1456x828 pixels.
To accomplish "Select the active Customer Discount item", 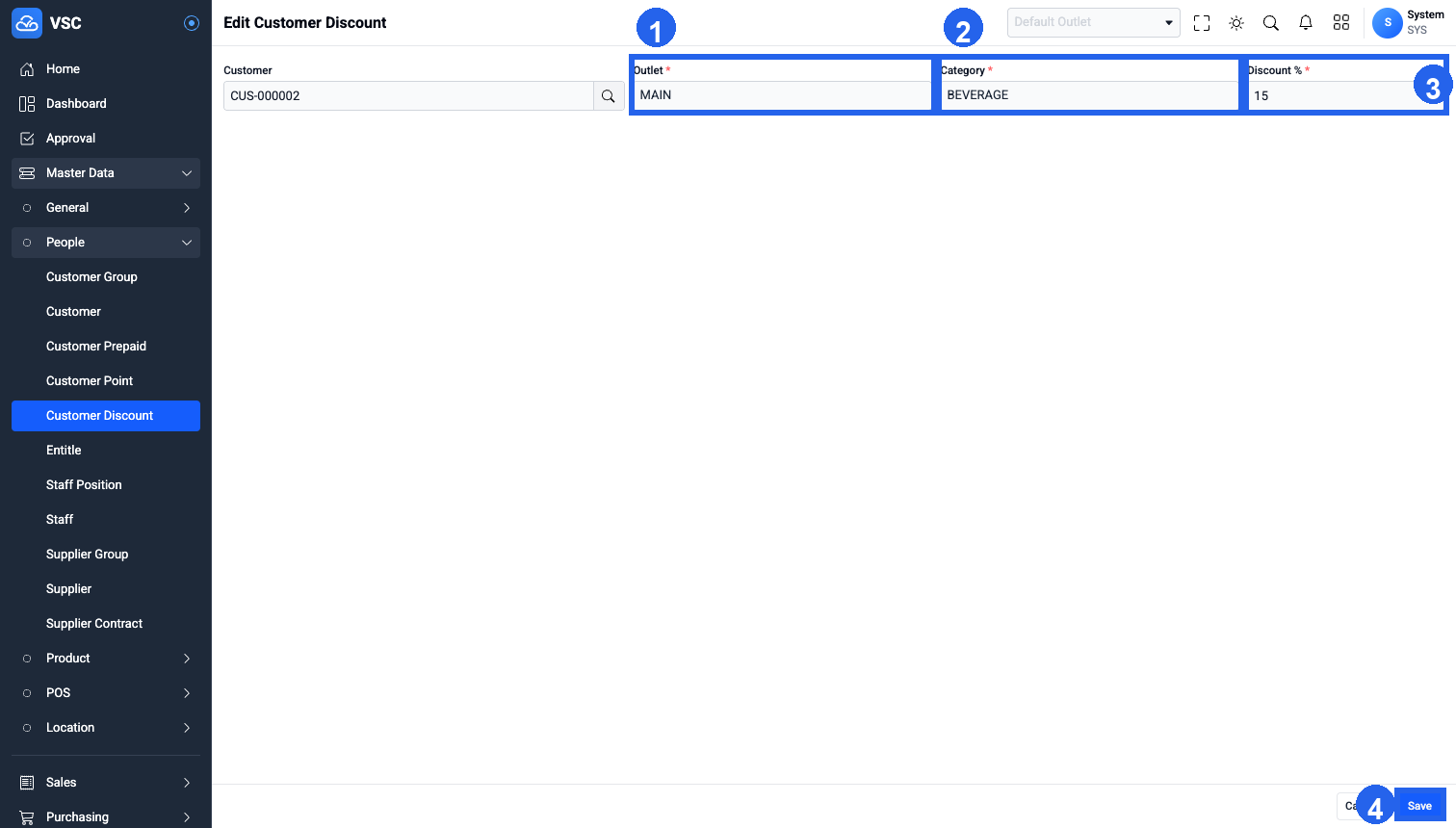I will coord(106,416).
